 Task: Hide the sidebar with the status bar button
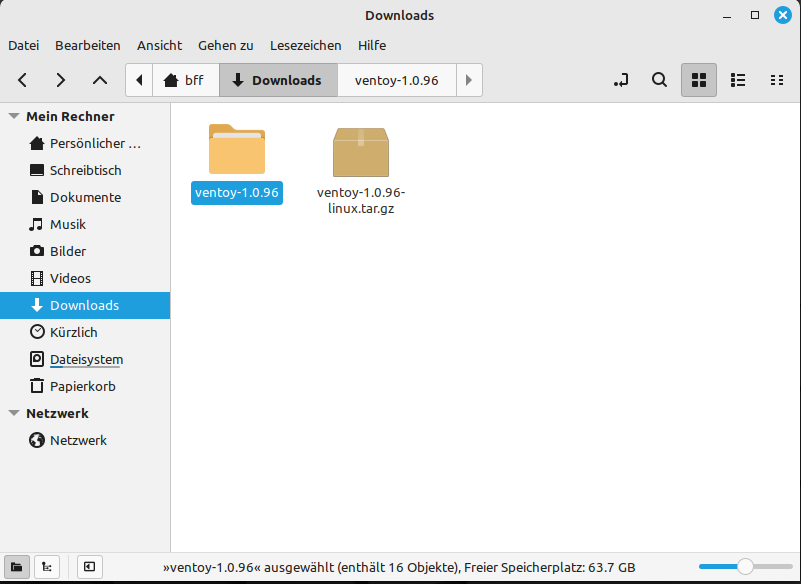(89, 567)
